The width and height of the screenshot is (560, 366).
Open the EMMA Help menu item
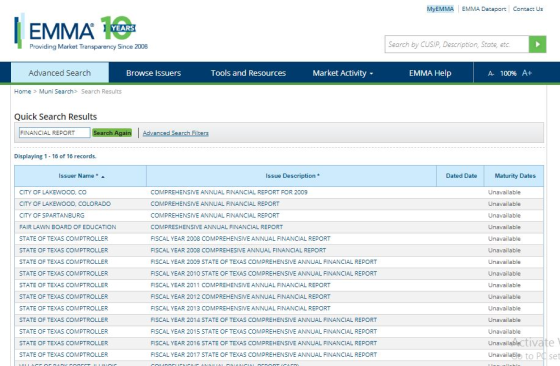coord(430,73)
